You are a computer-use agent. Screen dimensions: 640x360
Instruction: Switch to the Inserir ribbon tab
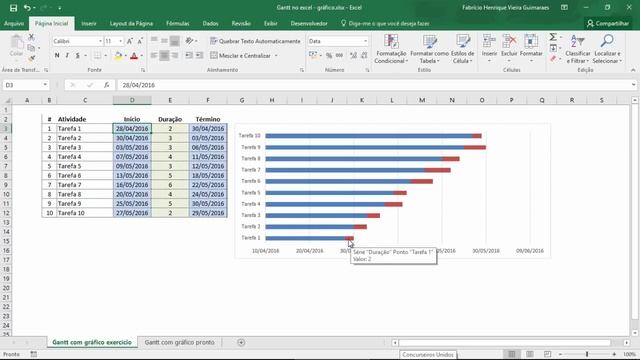[x=89, y=24]
